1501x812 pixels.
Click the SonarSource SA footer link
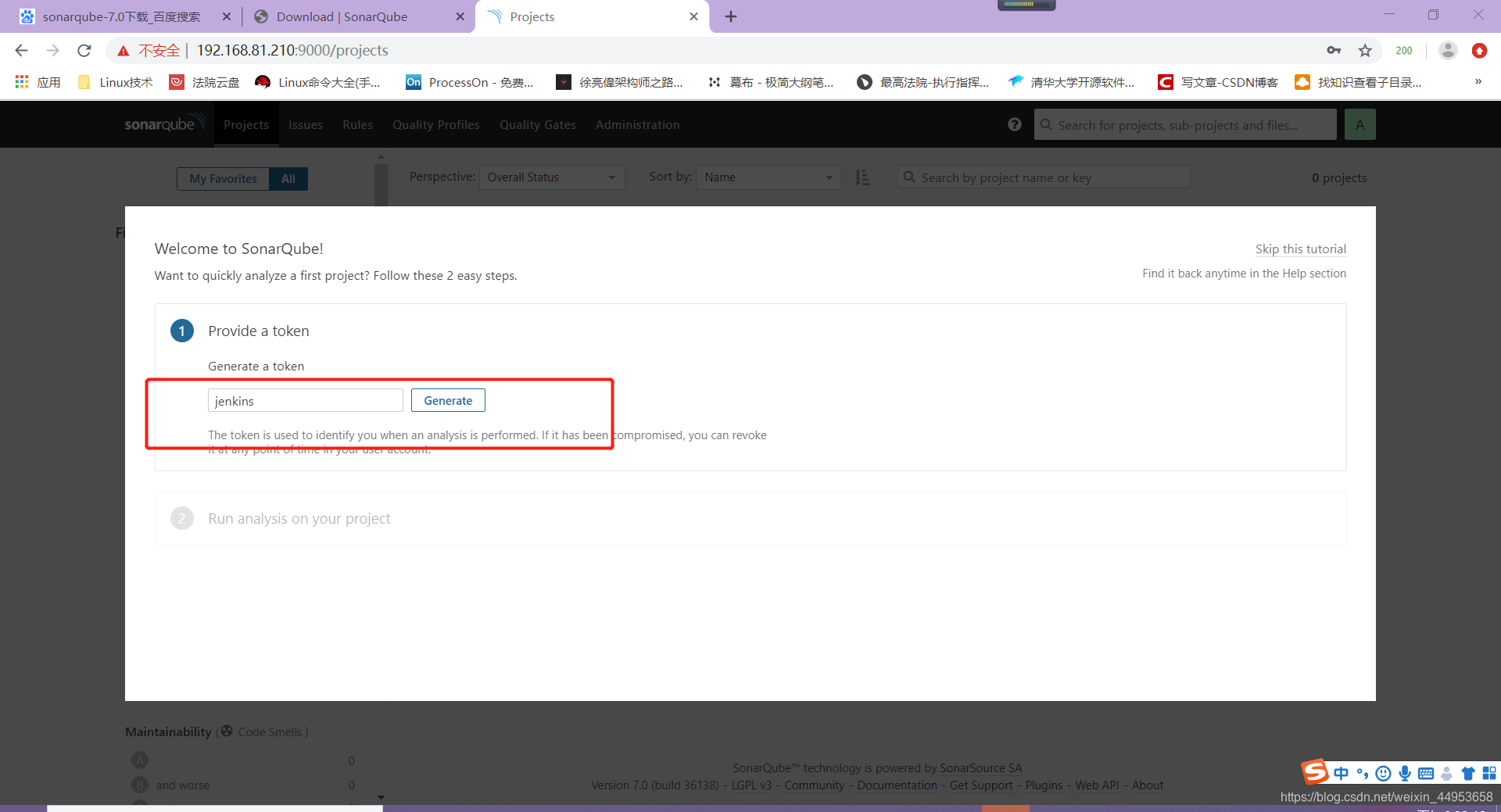pyautogui.click(x=981, y=768)
